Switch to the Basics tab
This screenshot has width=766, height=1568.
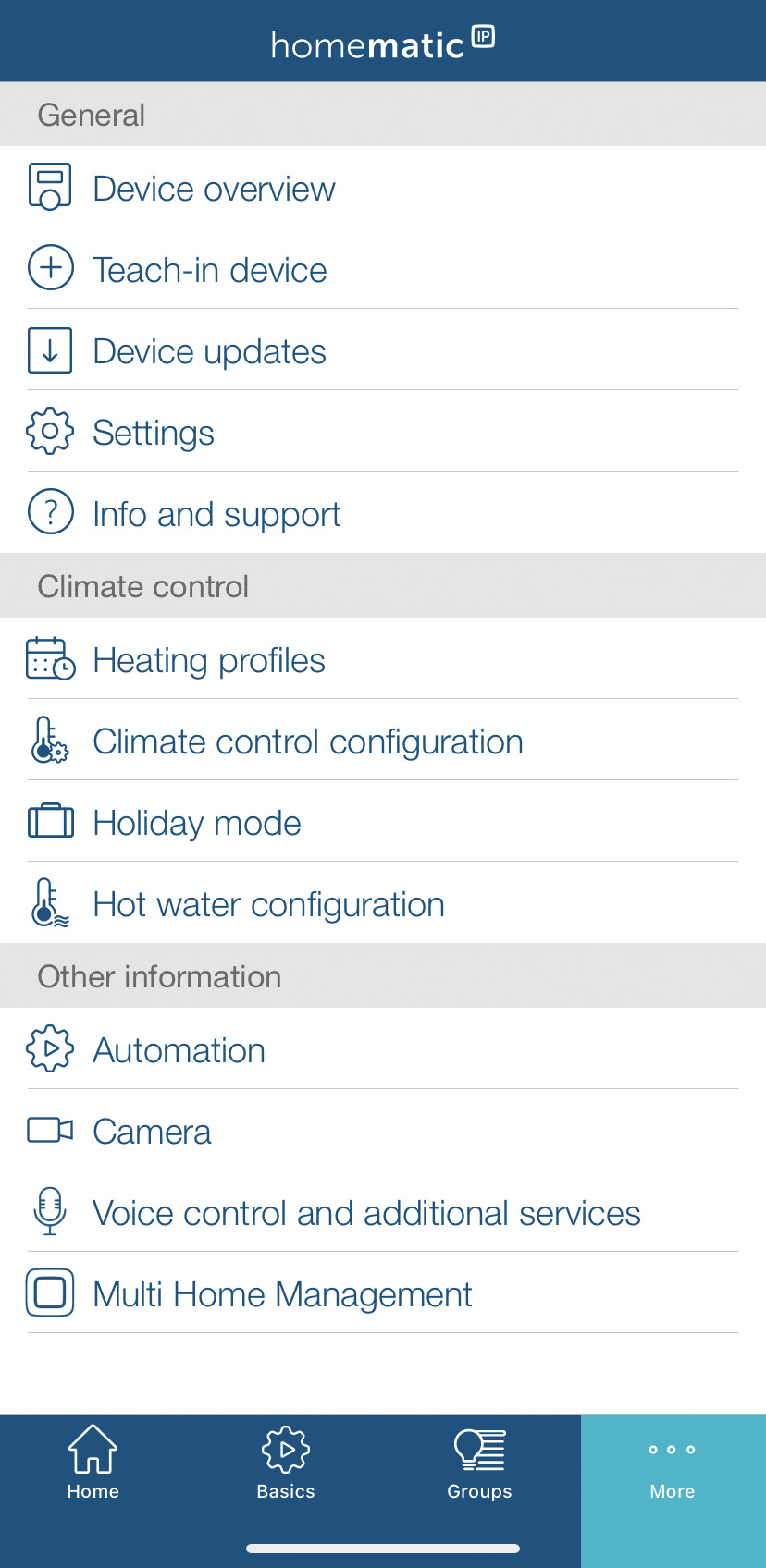point(286,1463)
